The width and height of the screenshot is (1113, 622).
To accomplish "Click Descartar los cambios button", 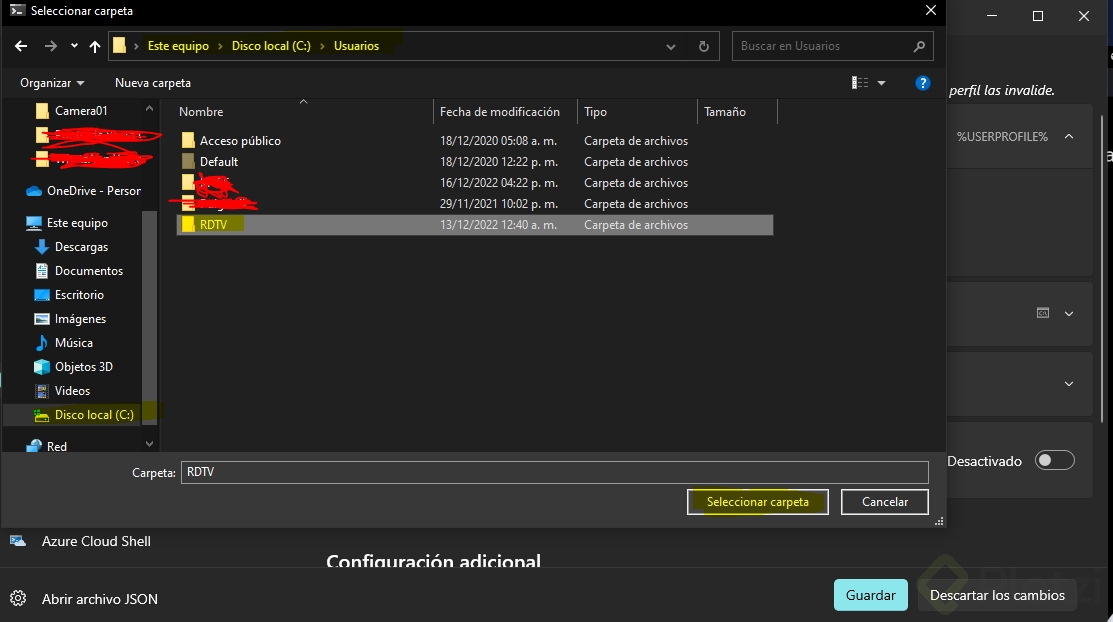I will pos(997,595).
